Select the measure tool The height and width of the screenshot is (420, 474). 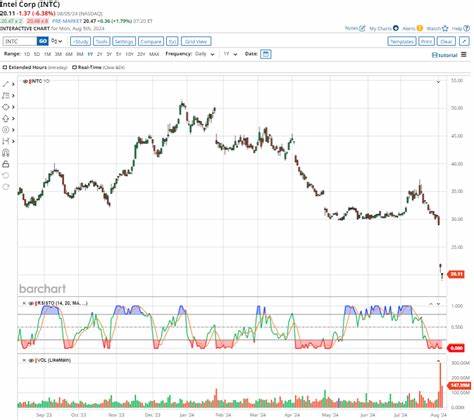click(x=6, y=141)
